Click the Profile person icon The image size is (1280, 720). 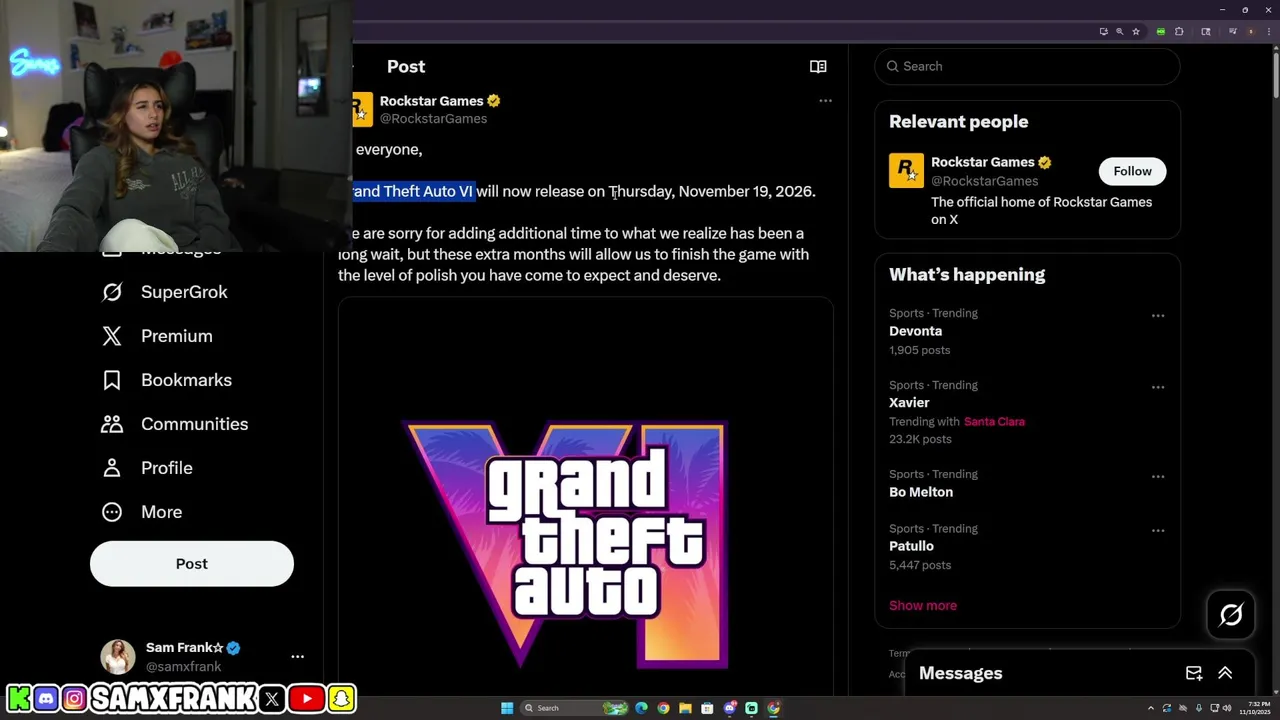pyautogui.click(x=112, y=468)
